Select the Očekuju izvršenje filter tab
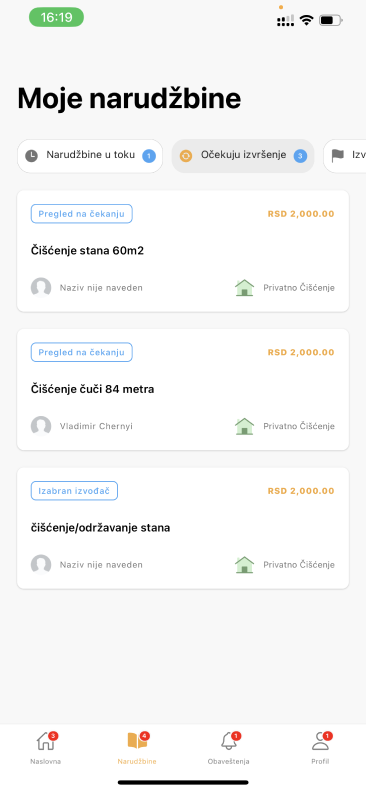The height and width of the screenshot is (791, 366). coord(243,156)
